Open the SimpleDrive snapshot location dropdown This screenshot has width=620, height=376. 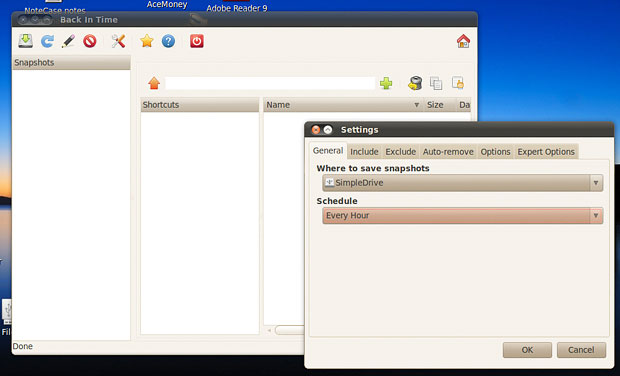point(463,183)
